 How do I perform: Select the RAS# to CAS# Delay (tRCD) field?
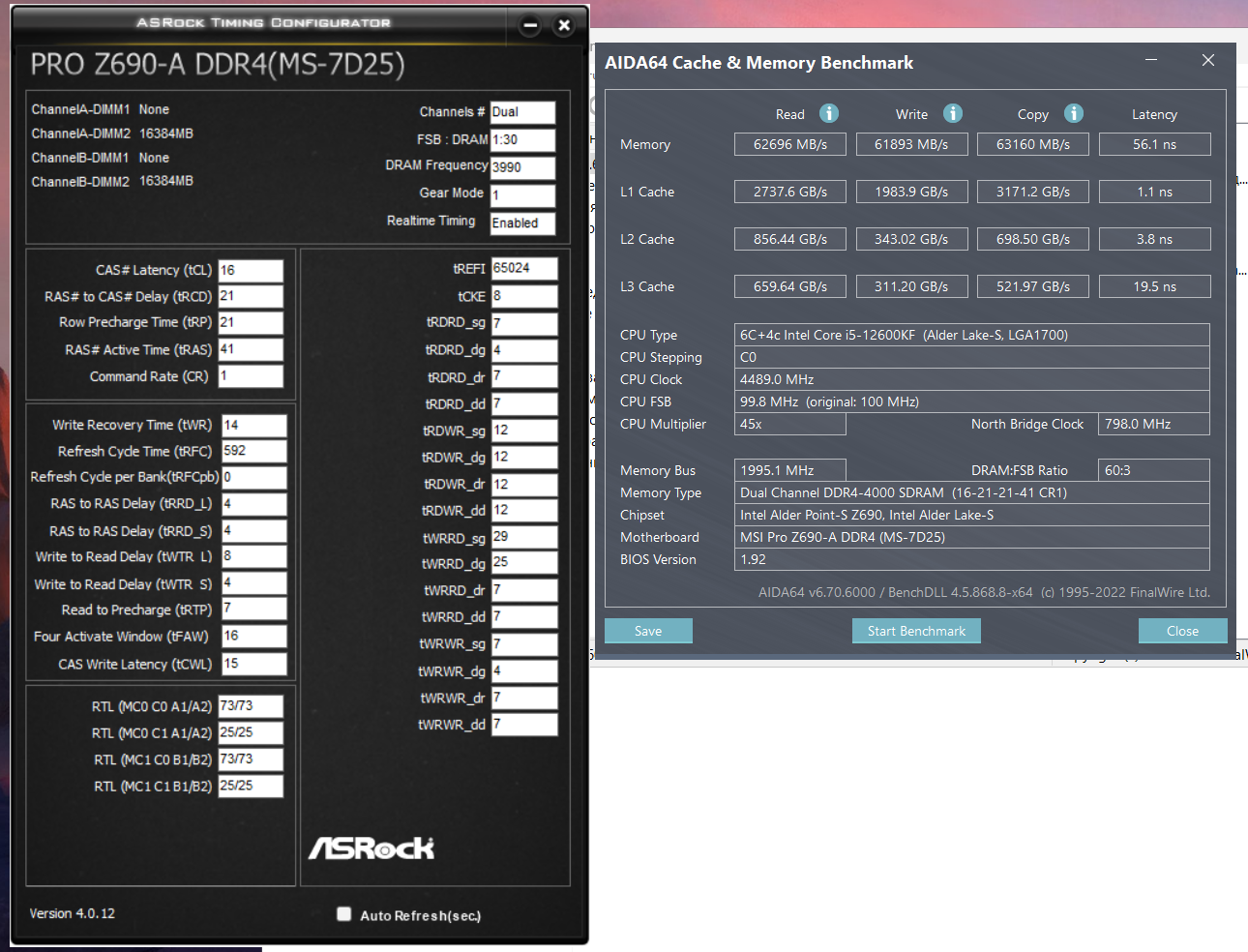click(251, 297)
